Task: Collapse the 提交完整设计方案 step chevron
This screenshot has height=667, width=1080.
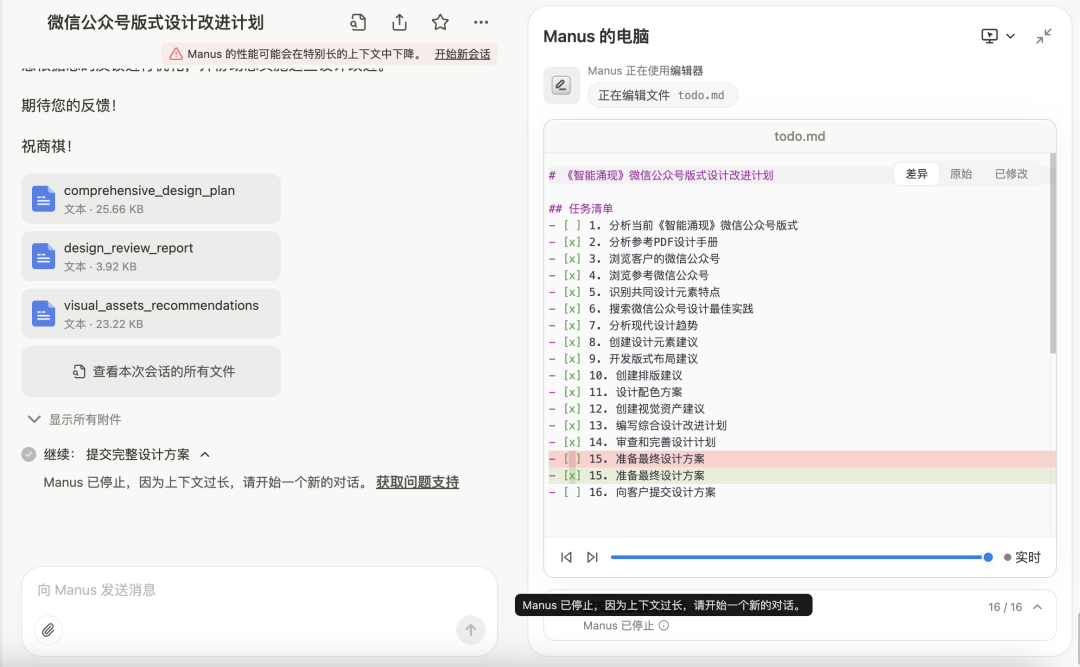Action: pos(205,455)
